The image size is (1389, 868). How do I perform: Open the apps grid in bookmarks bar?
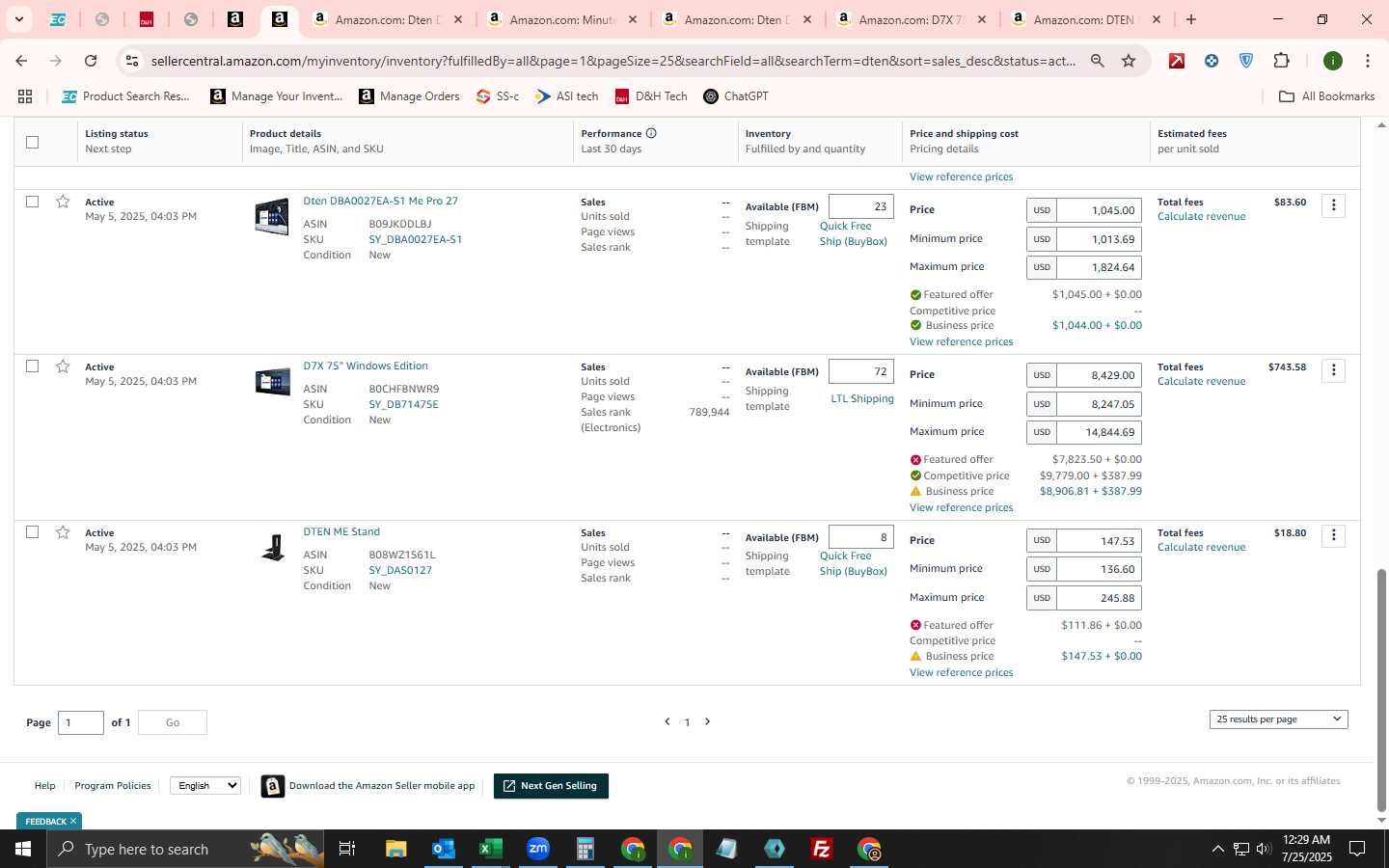[25, 96]
